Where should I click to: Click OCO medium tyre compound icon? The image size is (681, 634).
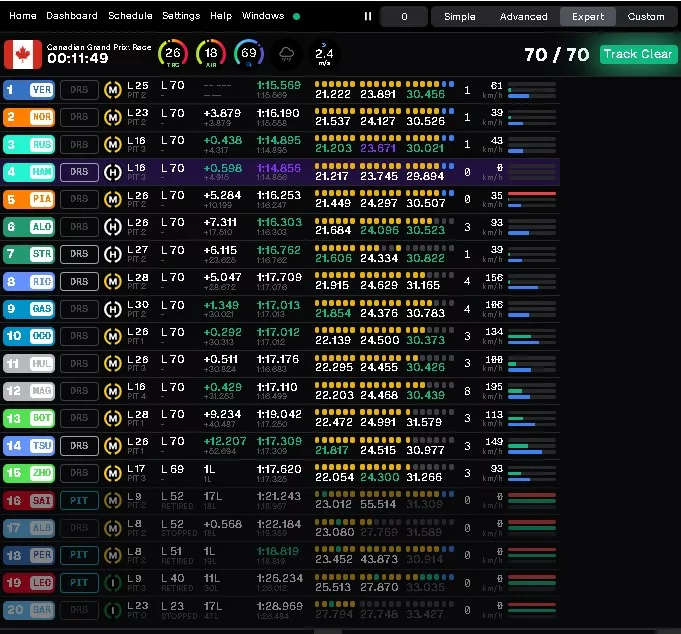(113, 336)
